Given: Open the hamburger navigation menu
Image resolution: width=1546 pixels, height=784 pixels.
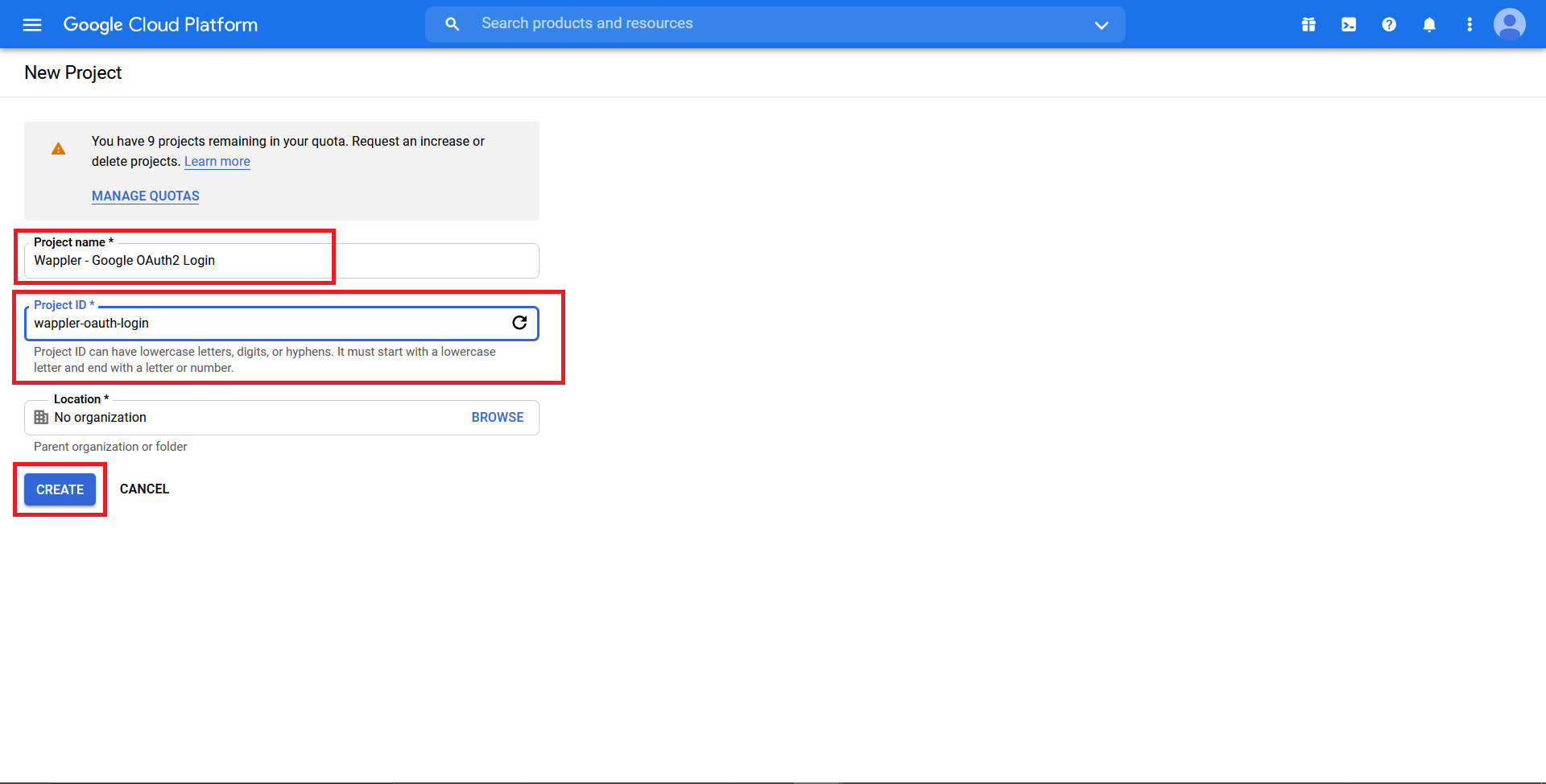Looking at the screenshot, I should click(32, 25).
